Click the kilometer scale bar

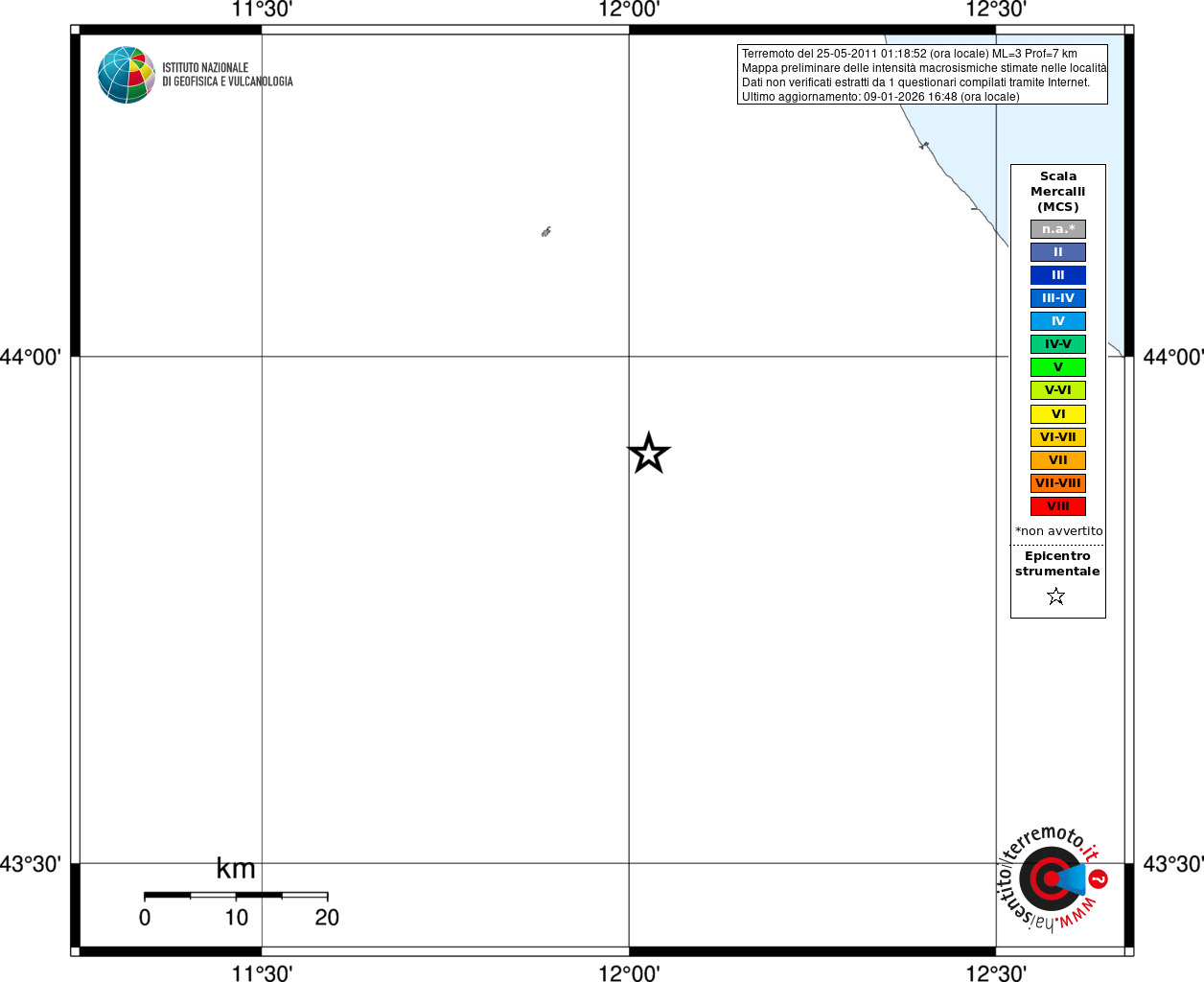(236, 896)
